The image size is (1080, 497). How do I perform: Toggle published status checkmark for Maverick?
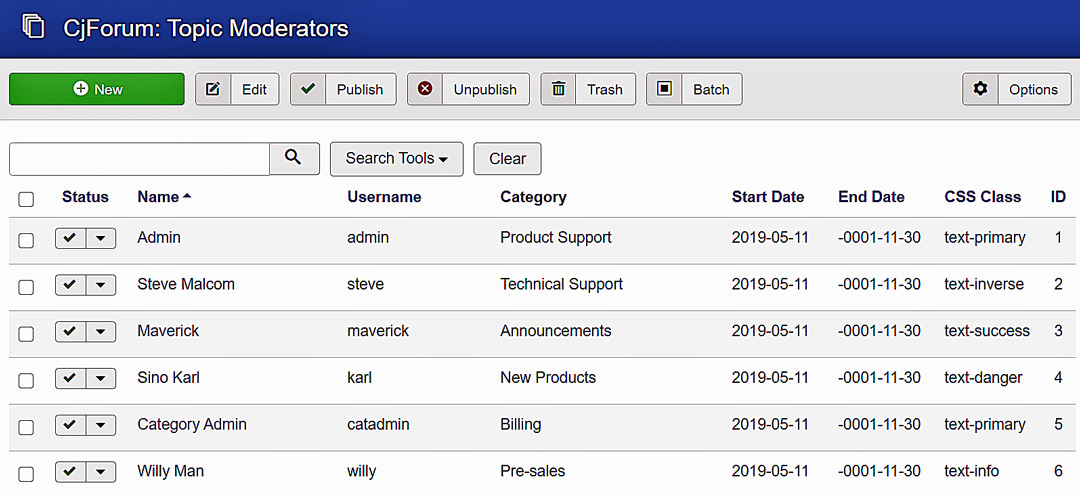click(x=70, y=332)
